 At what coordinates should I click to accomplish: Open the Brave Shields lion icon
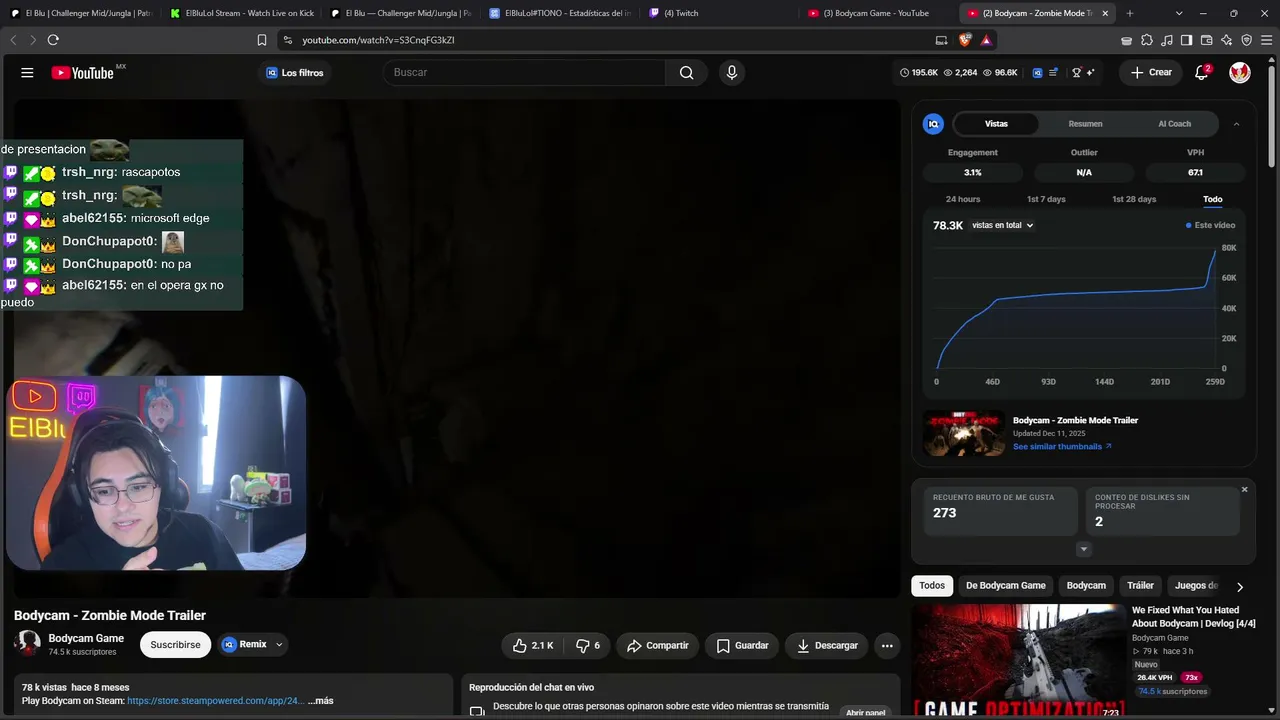[965, 40]
